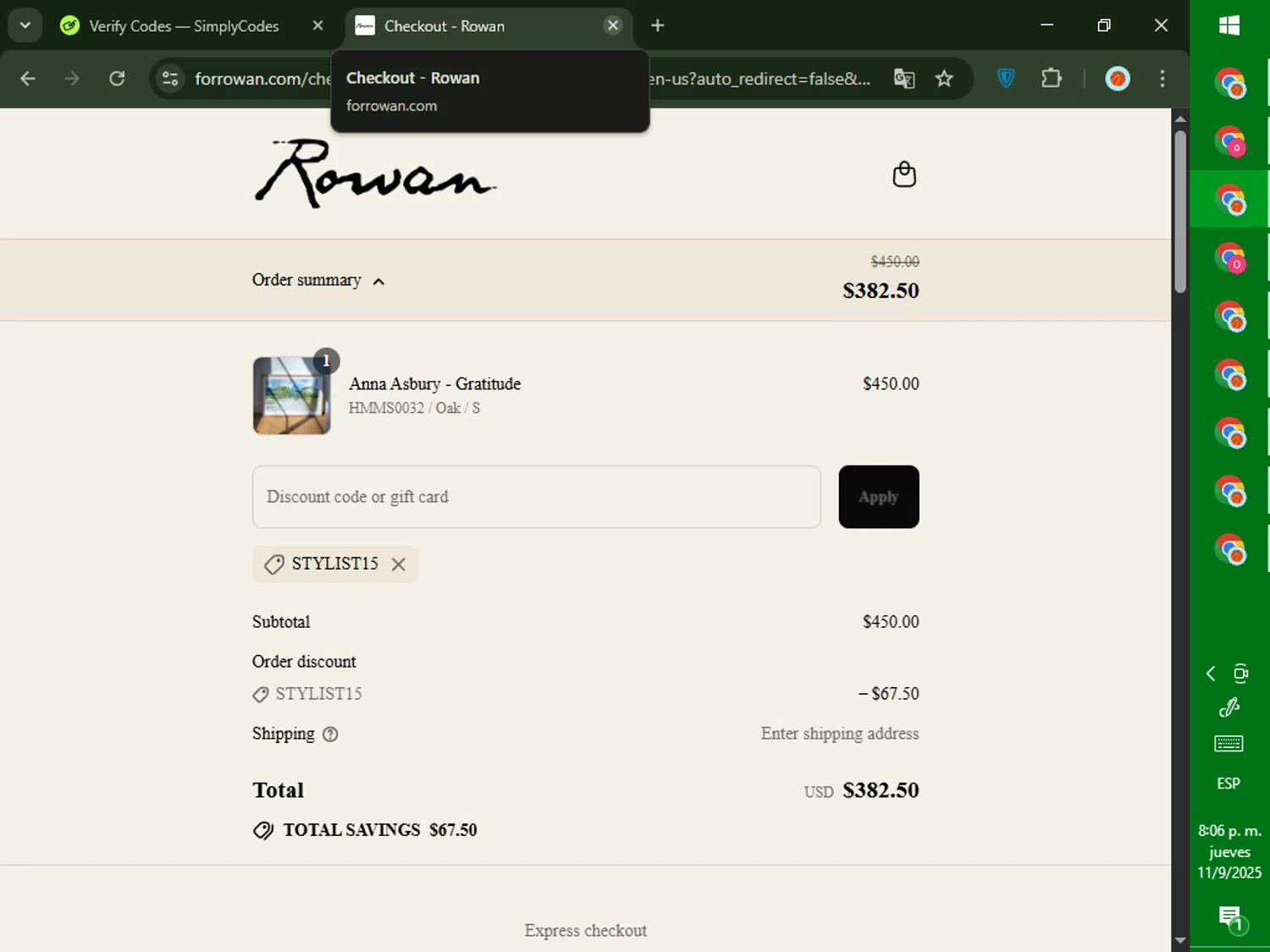The width and height of the screenshot is (1270, 952).
Task: Click the highlighted active Chrome taskbar icon
Action: (x=1229, y=200)
